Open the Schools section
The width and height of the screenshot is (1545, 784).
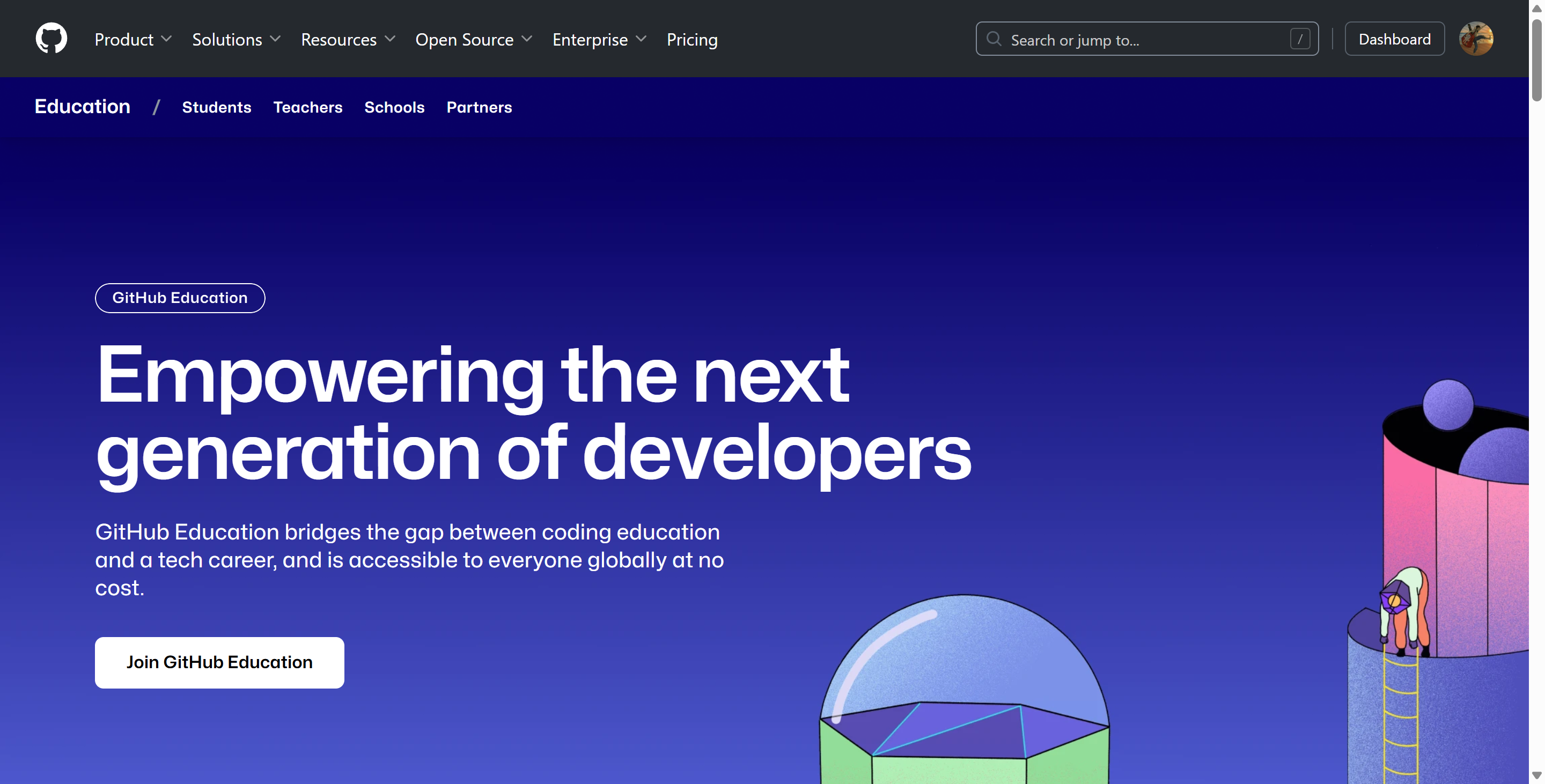(394, 107)
